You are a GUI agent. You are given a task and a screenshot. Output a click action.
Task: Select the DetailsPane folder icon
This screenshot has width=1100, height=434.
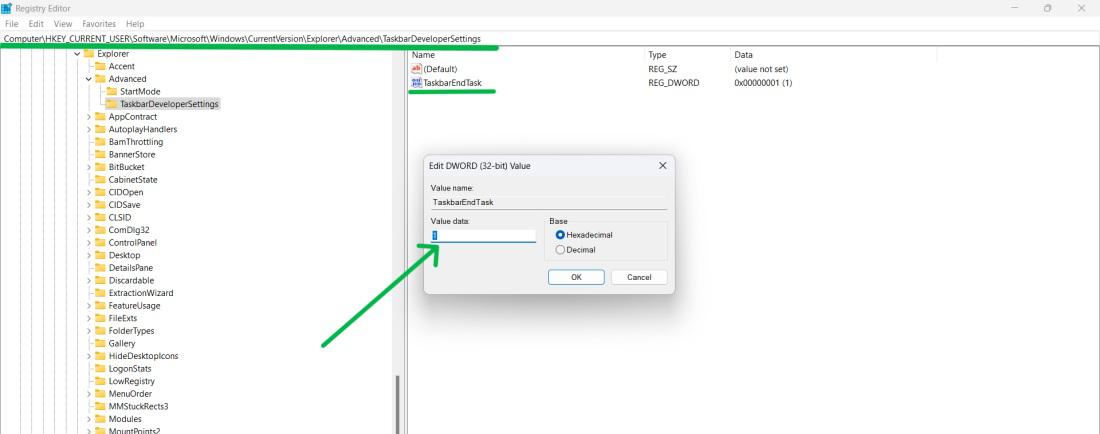[x=100, y=268]
